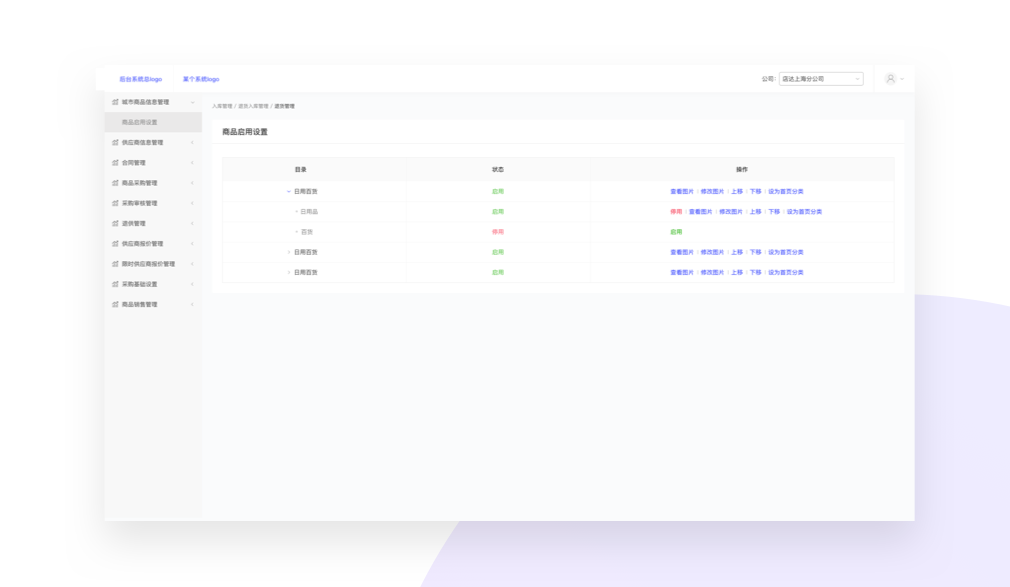Screen dimensions: 1010x587
Task: Click 退货入库管理 in the breadcrumb
Action: [253, 106]
